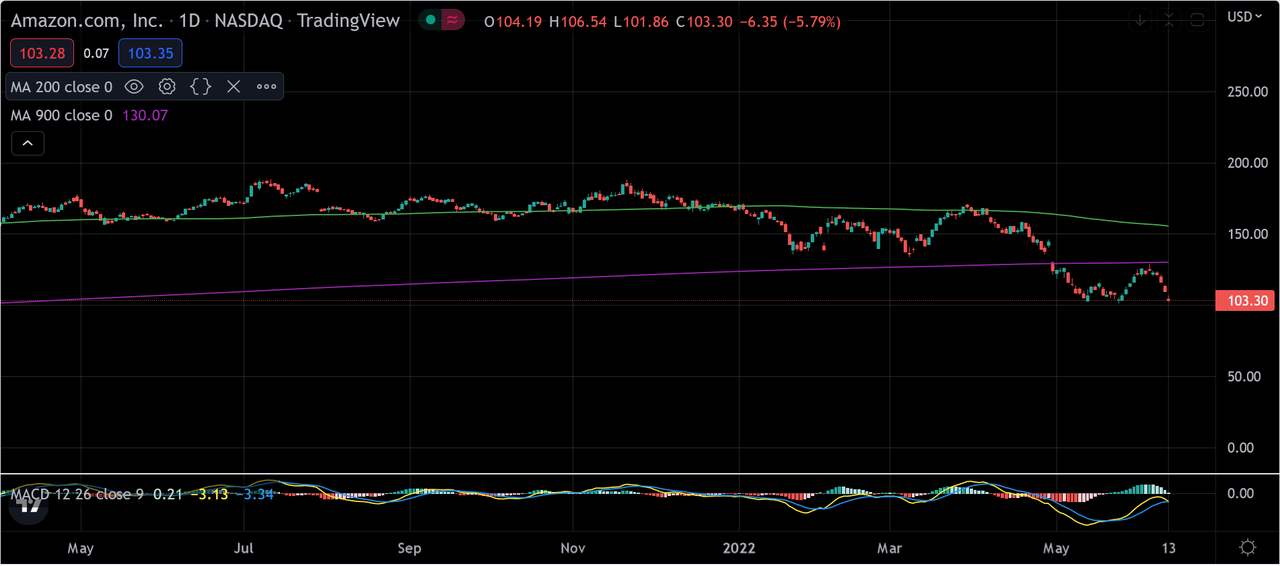The height and width of the screenshot is (566, 1280).
Task: Click the open value O104.19 in header
Action: pos(512,21)
